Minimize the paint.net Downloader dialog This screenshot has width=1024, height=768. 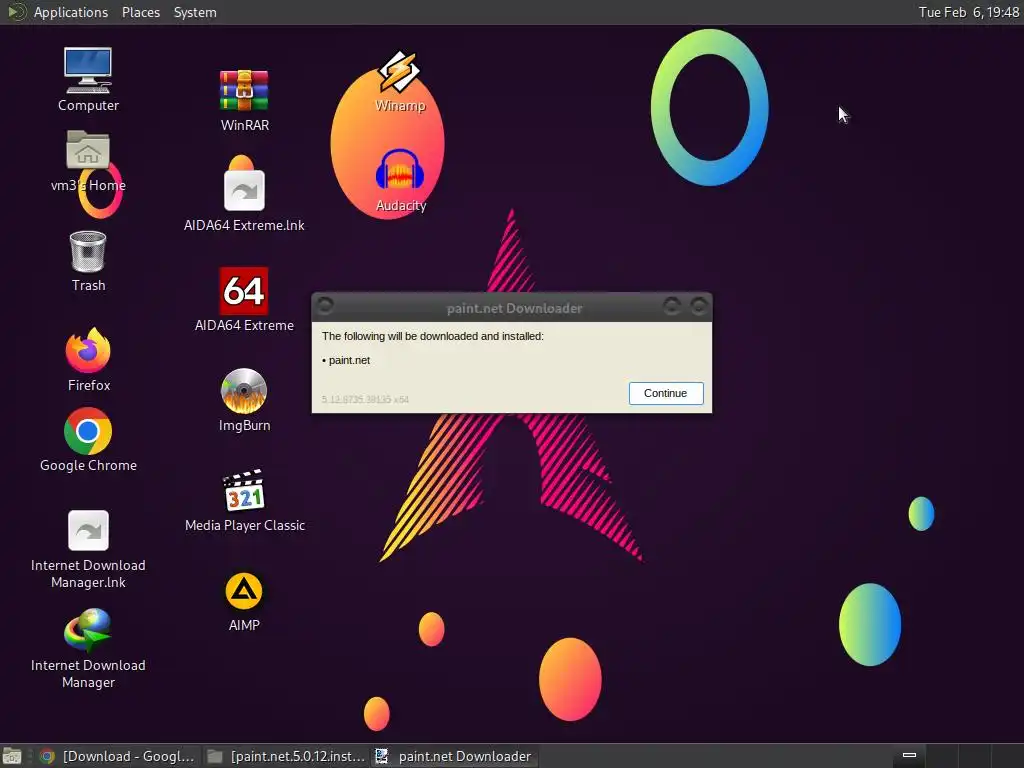(x=671, y=306)
